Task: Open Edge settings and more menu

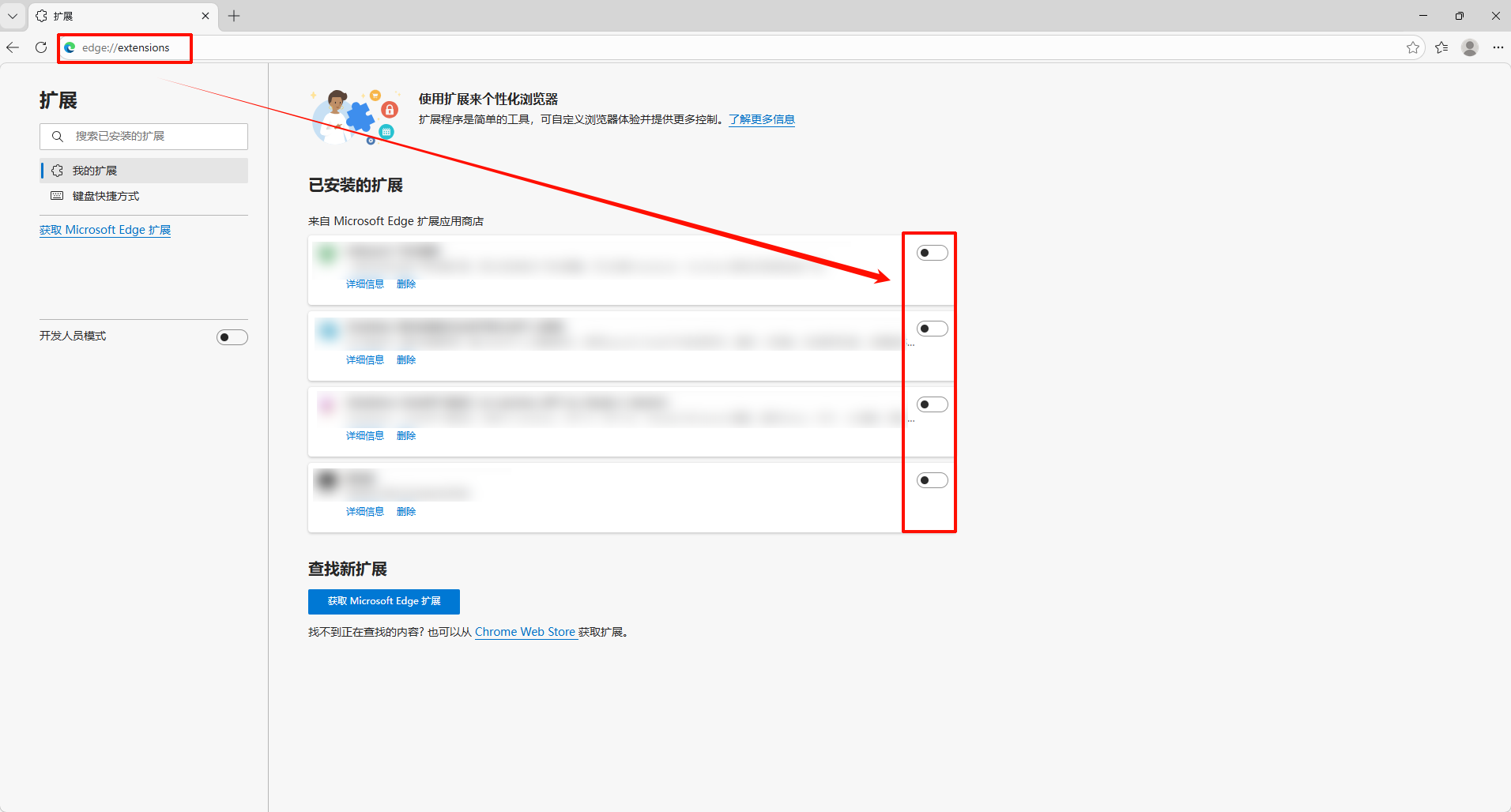Action: (x=1498, y=47)
